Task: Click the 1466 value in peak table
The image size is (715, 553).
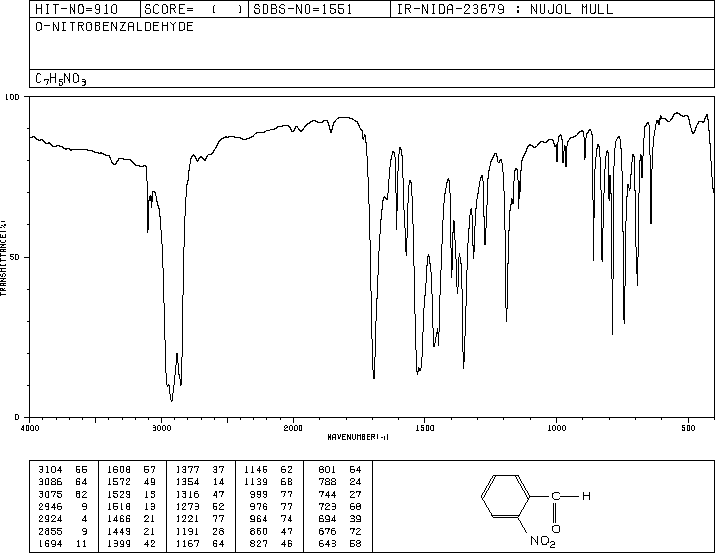Action: [x=119, y=519]
